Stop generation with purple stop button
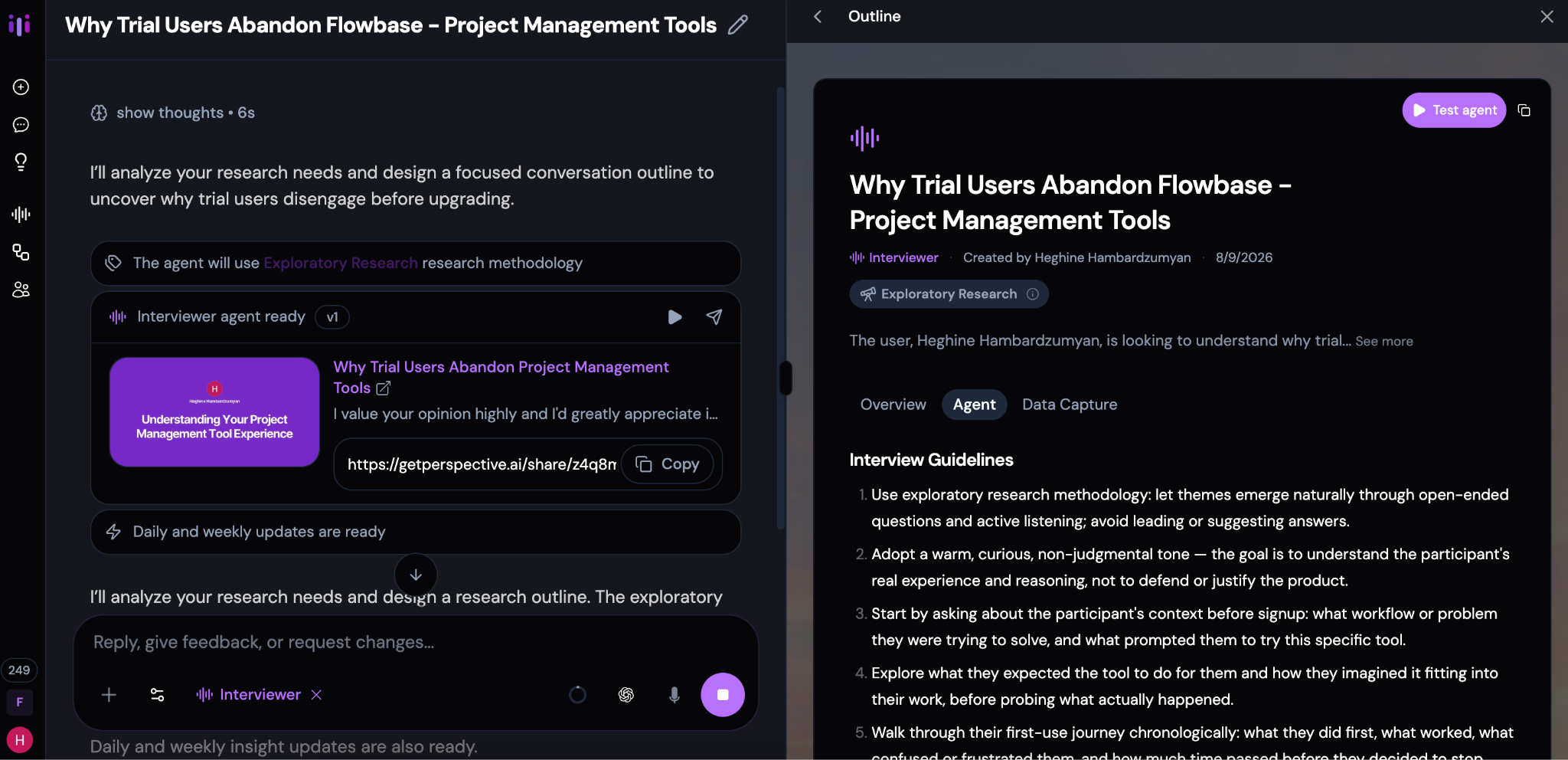The width and height of the screenshot is (1568, 760). tap(723, 695)
